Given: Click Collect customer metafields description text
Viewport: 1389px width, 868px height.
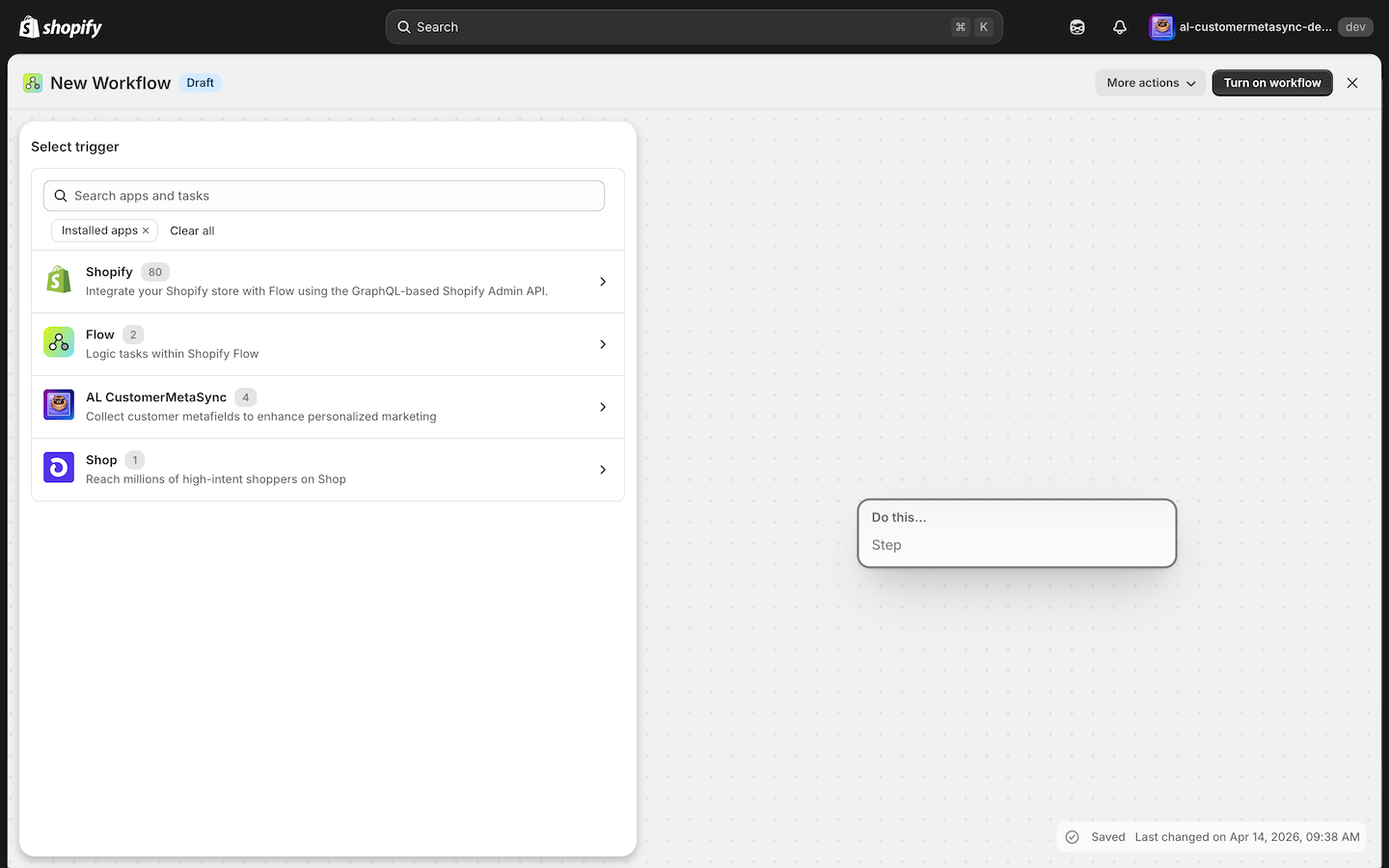Looking at the screenshot, I should point(261,417).
